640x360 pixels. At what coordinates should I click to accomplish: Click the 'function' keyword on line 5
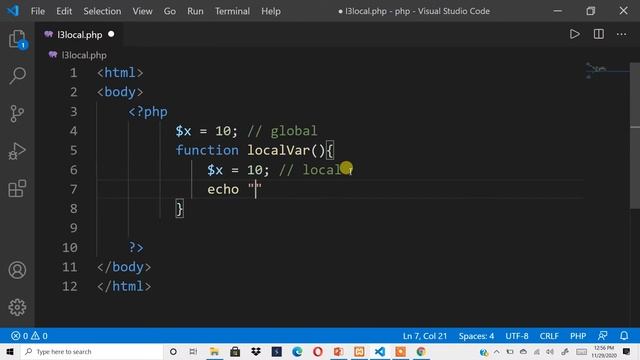click(x=207, y=150)
